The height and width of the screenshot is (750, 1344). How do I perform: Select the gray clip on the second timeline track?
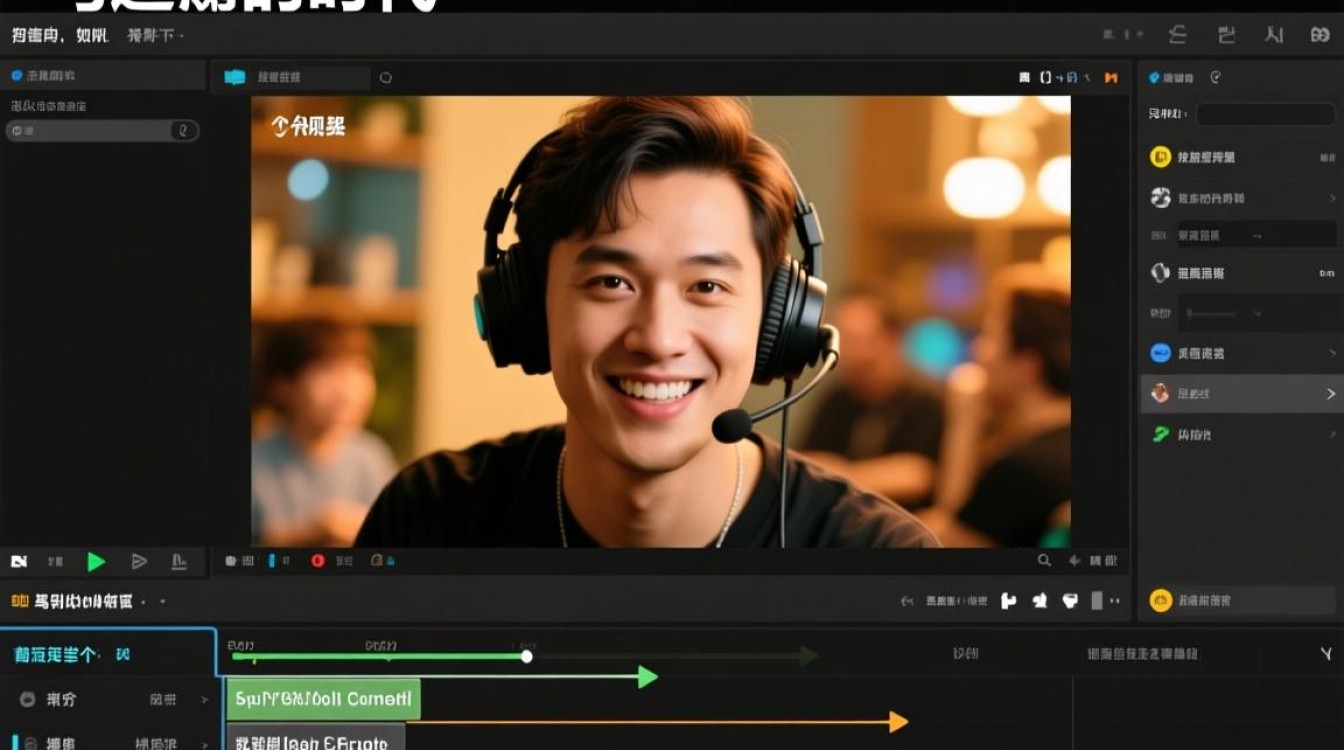[x=316, y=738]
